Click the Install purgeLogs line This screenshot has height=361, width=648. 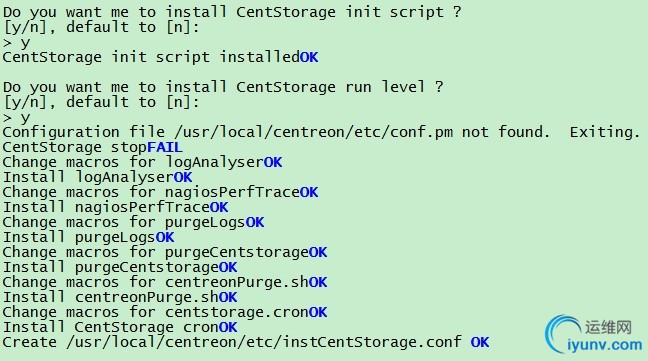[x=88, y=238]
